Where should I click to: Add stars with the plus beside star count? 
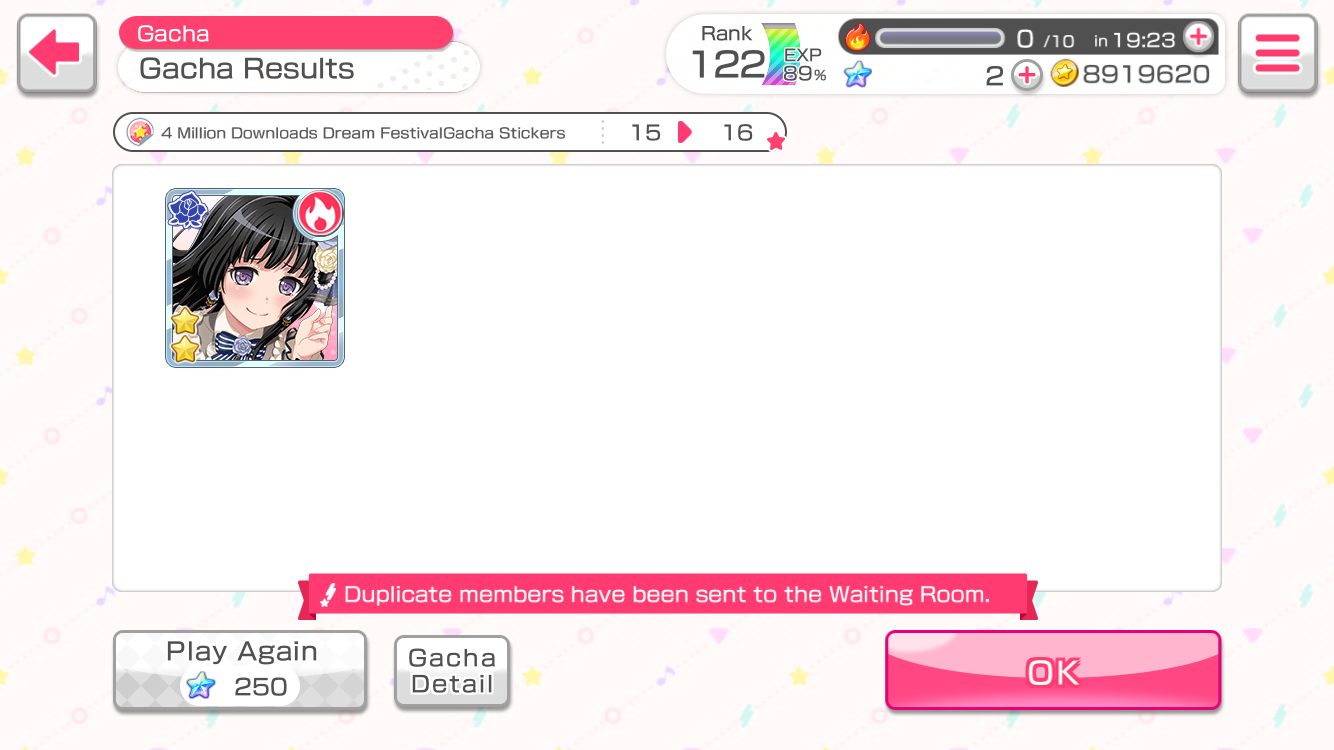pos(1026,75)
